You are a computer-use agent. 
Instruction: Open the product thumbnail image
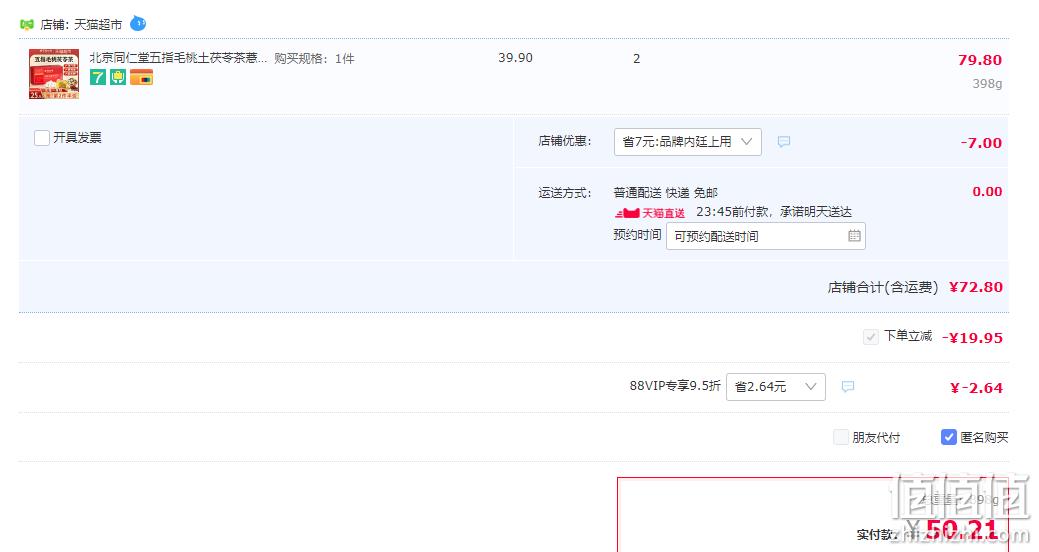pyautogui.click(x=54, y=74)
